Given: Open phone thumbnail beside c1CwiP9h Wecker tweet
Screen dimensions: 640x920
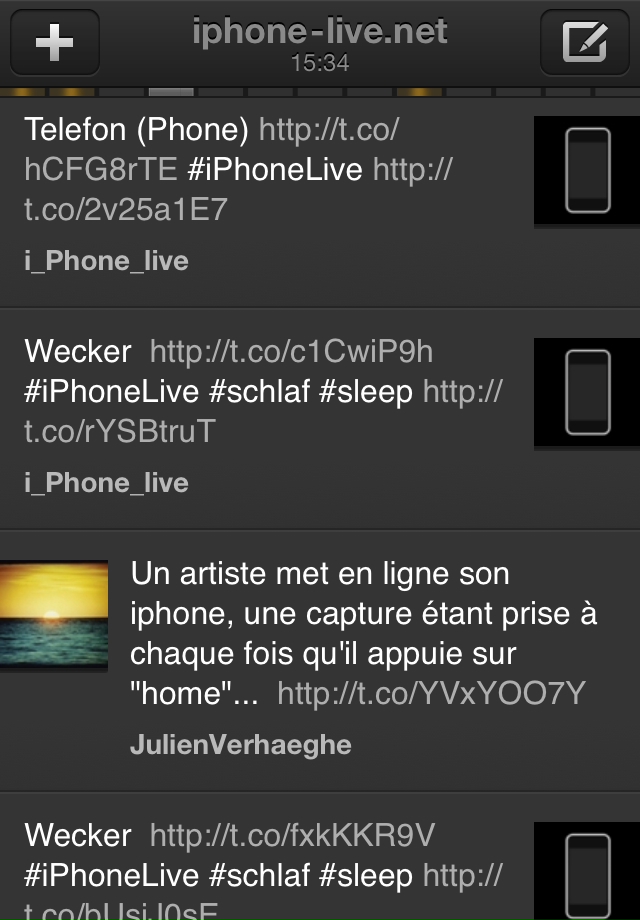Looking at the screenshot, I should coord(587,392).
